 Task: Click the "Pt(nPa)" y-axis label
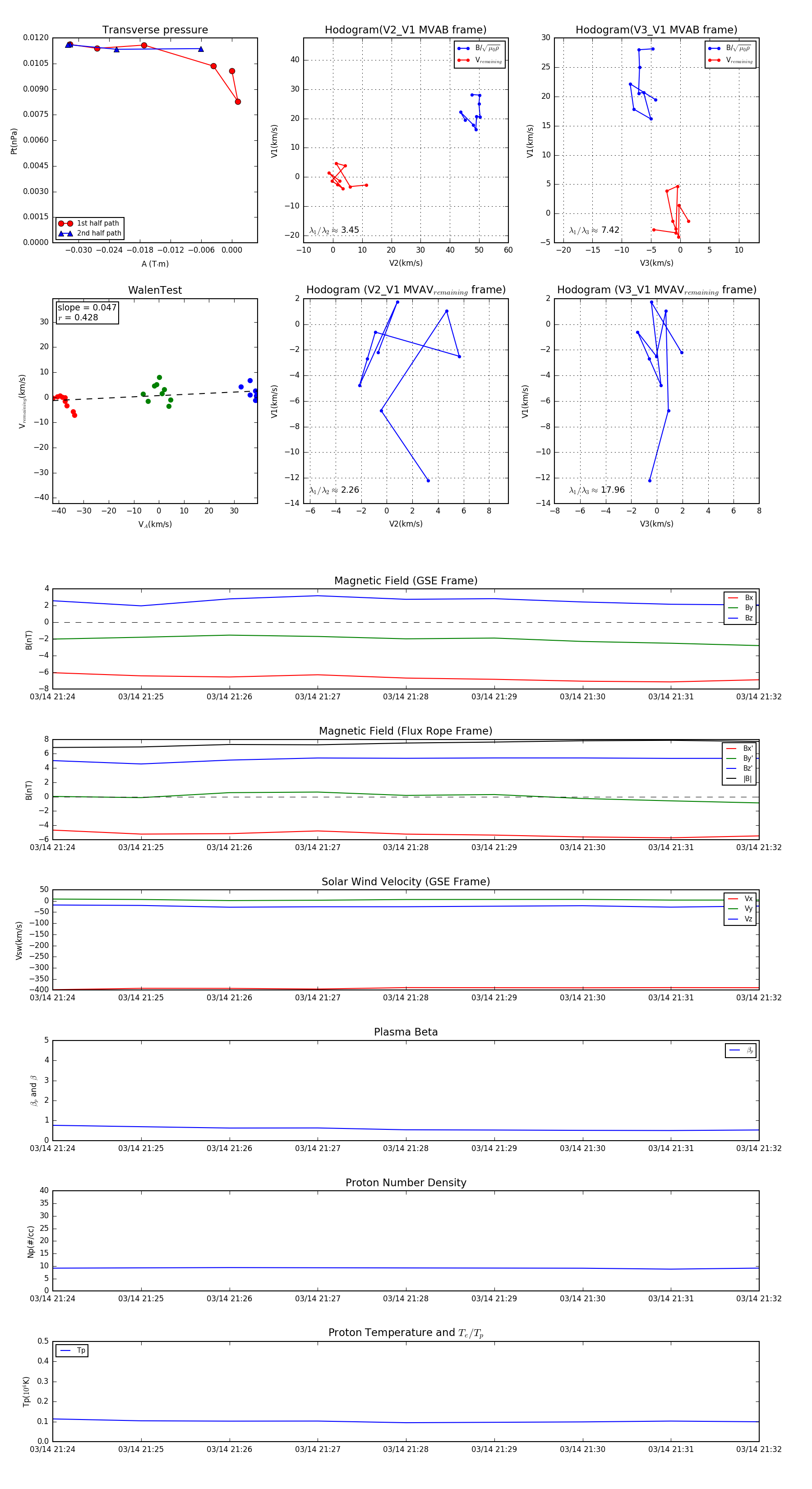[14, 141]
